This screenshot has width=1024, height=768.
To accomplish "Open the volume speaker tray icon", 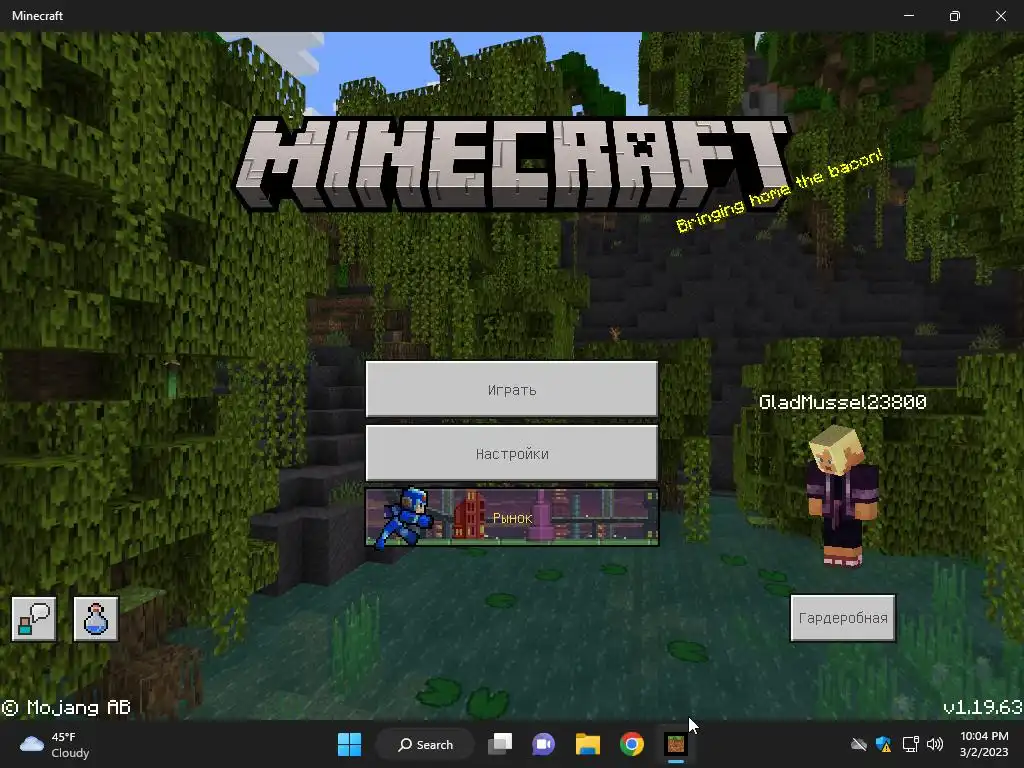I will tap(935, 744).
